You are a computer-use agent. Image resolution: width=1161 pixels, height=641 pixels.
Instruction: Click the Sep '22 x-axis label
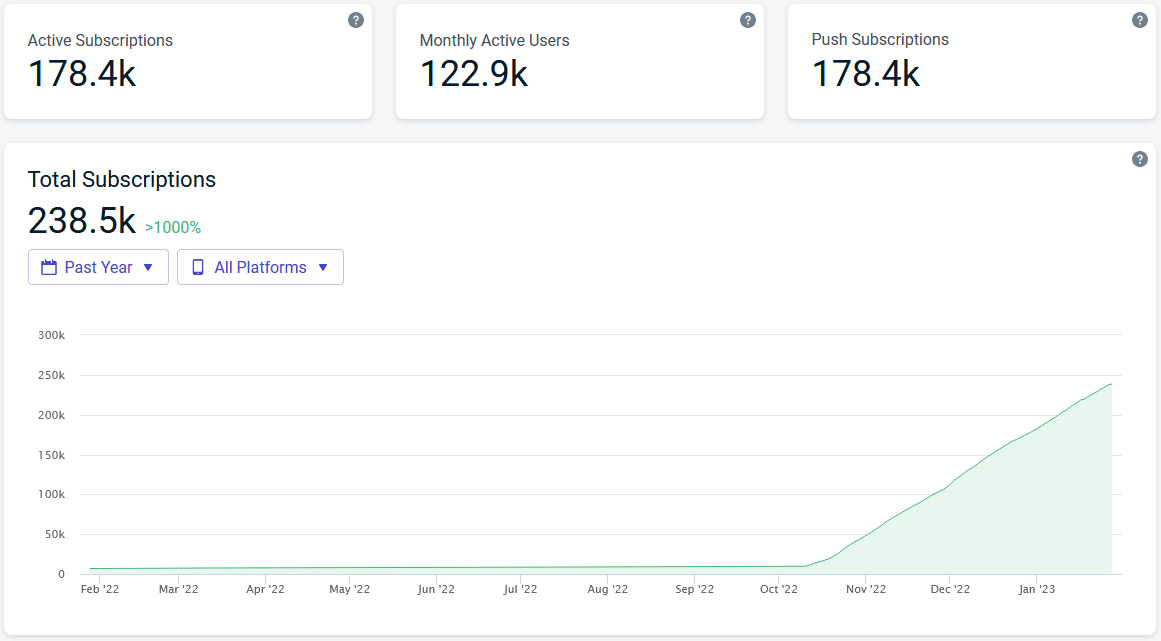(695, 589)
